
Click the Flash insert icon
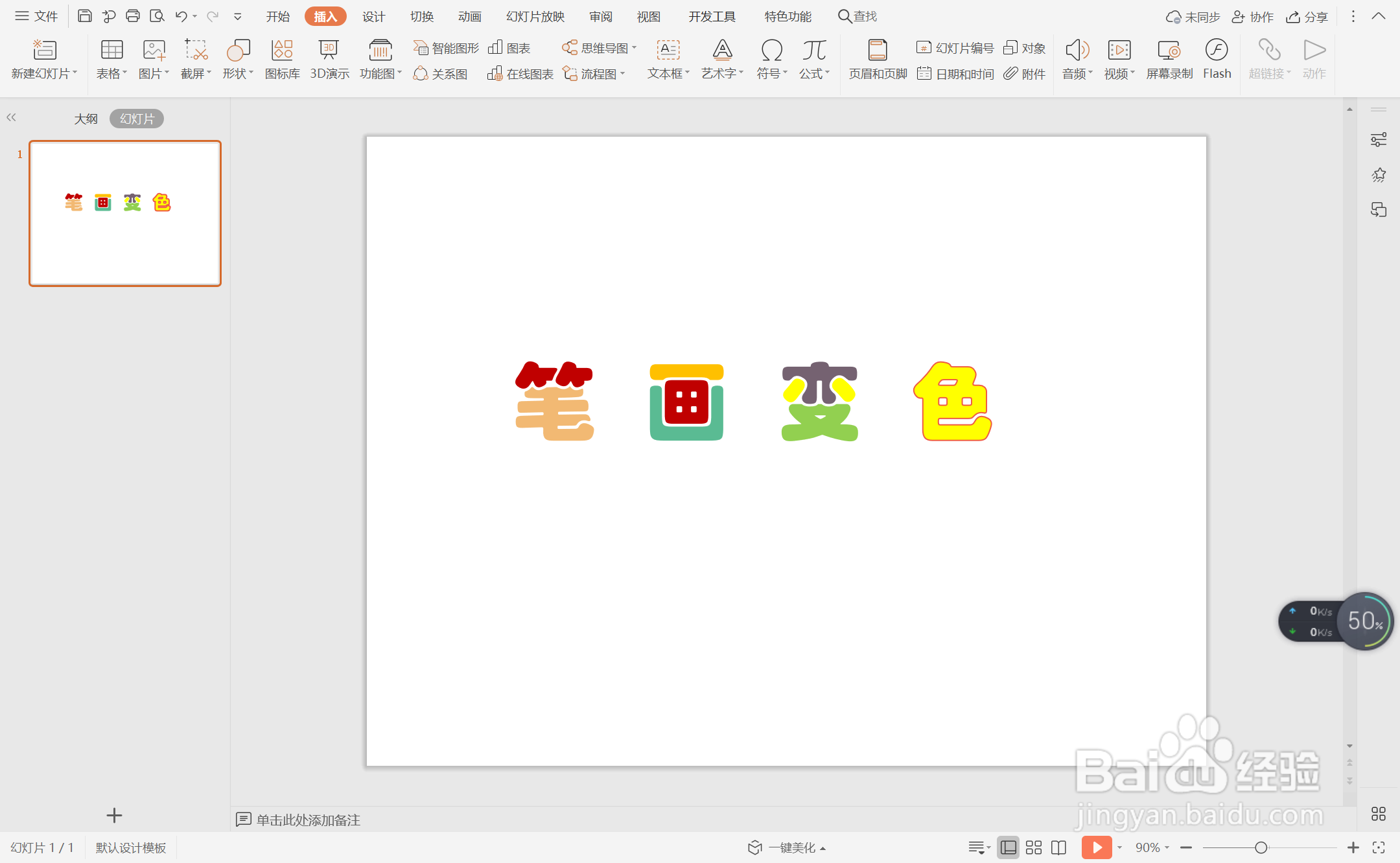coord(1217,58)
